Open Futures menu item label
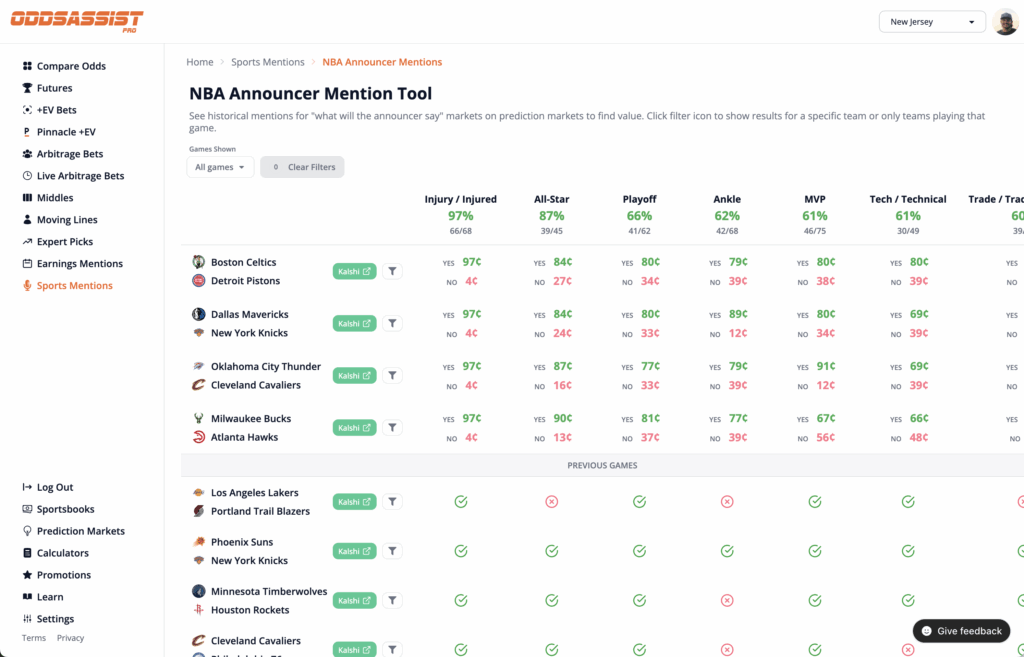Viewport: 1024px width, 657px height. click(x=55, y=88)
